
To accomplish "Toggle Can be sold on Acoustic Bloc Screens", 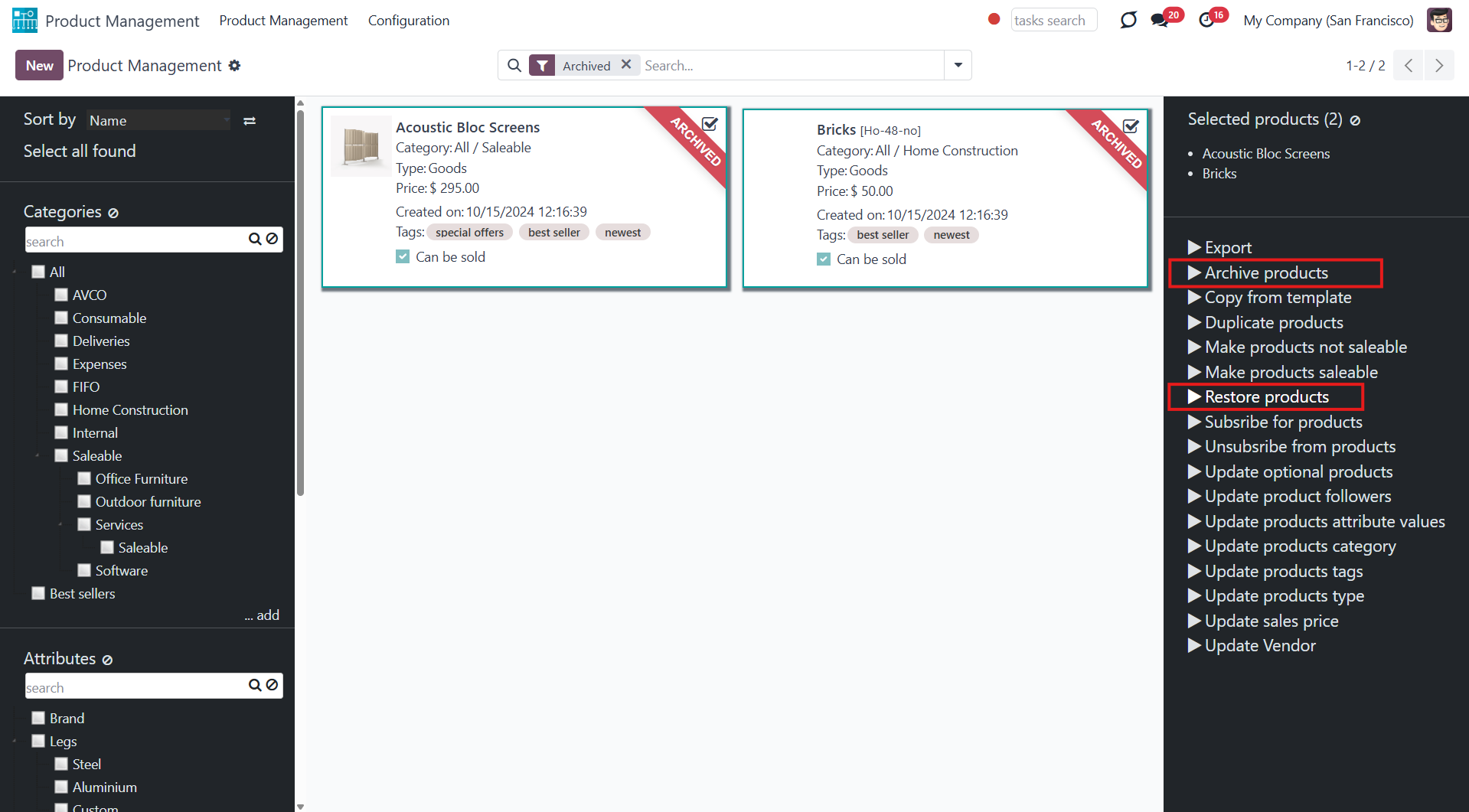I will click(x=403, y=257).
